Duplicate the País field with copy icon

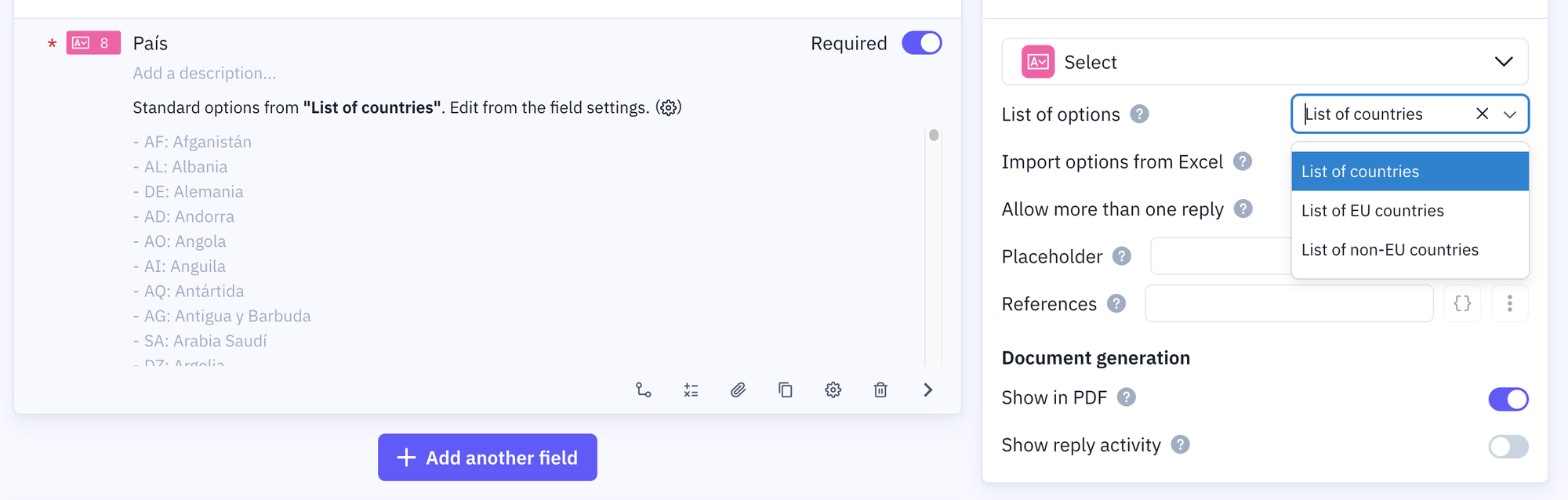[x=786, y=389]
